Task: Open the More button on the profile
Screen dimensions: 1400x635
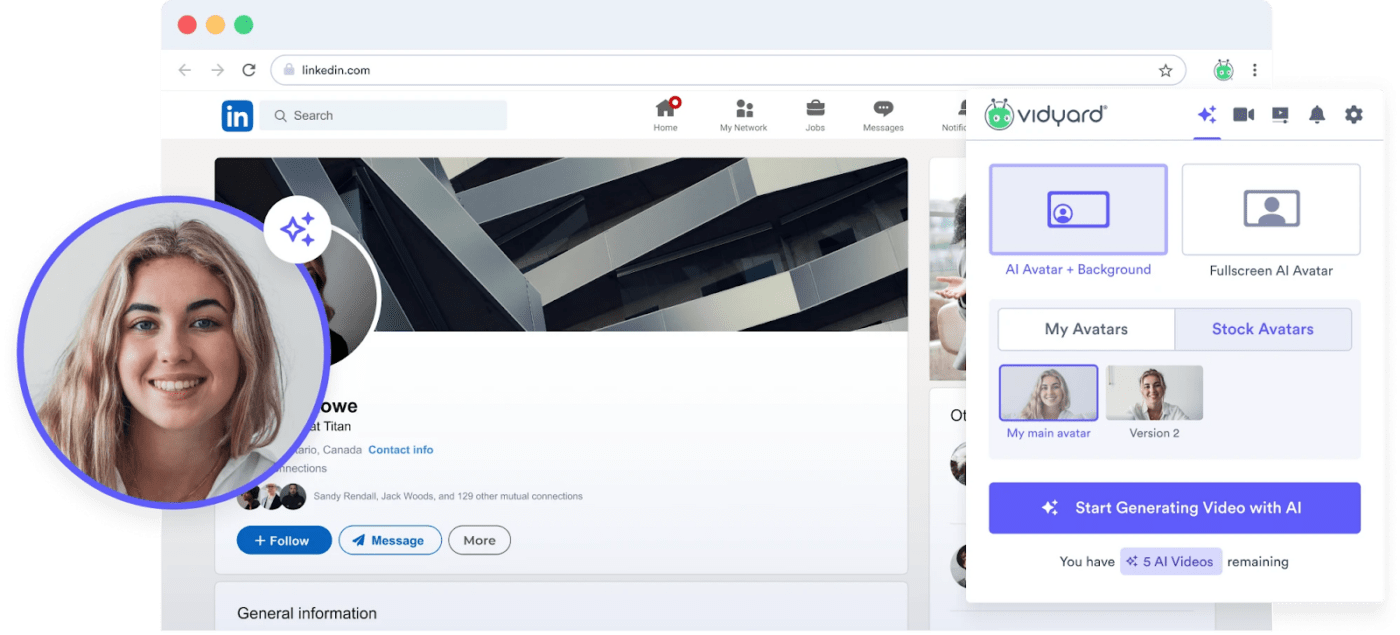Action: pos(480,541)
